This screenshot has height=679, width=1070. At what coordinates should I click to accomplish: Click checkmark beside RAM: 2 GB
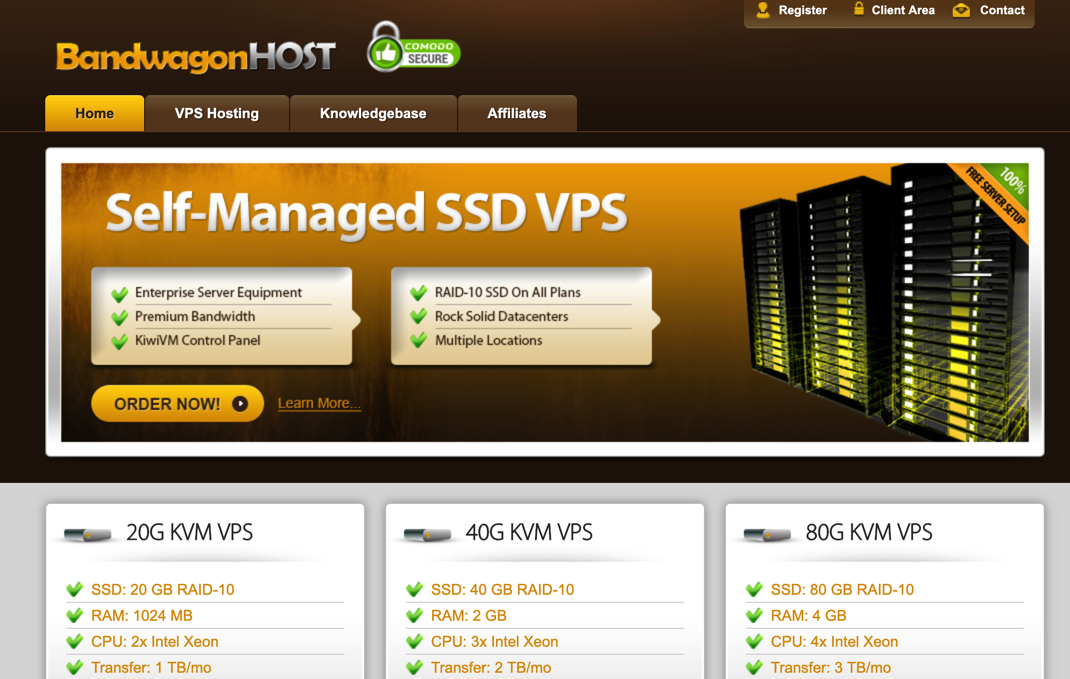pos(414,615)
